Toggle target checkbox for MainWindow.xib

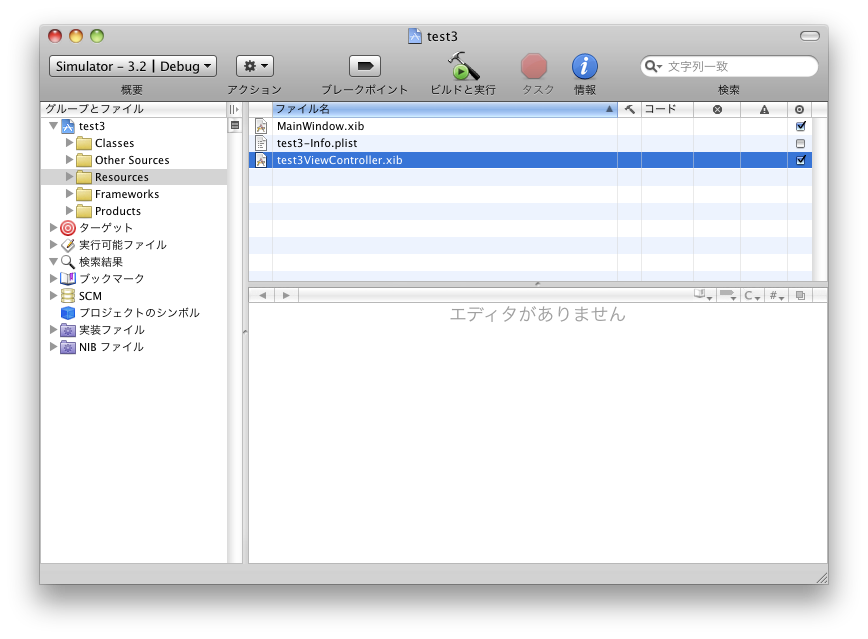pyautogui.click(x=800, y=127)
